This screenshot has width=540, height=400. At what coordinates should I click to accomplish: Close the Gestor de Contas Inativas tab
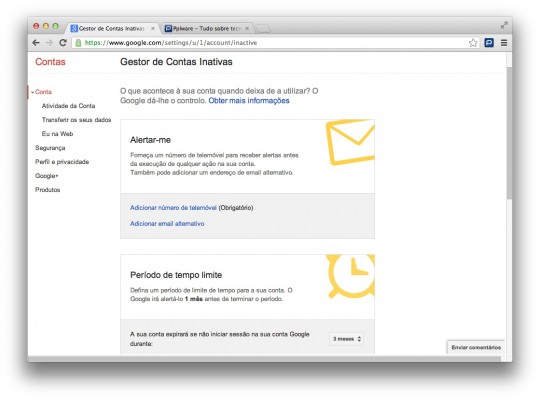[153, 29]
